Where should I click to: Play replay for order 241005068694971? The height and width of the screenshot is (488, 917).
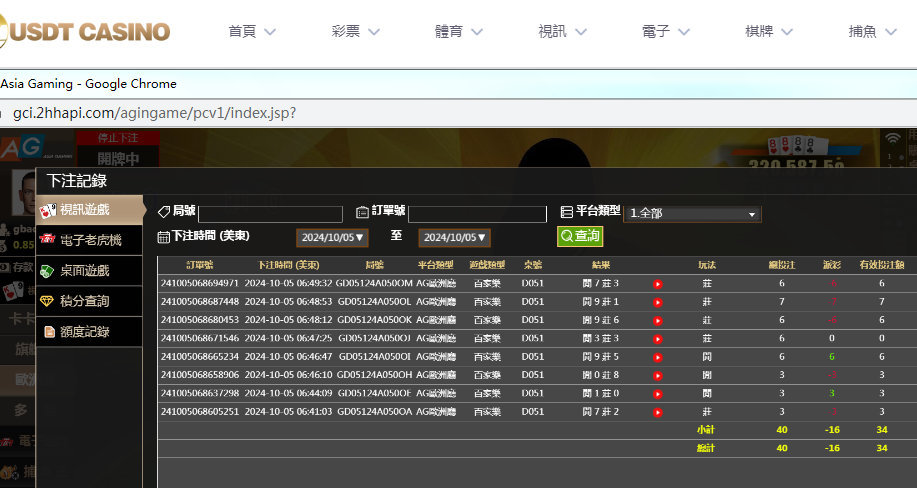pyautogui.click(x=658, y=284)
